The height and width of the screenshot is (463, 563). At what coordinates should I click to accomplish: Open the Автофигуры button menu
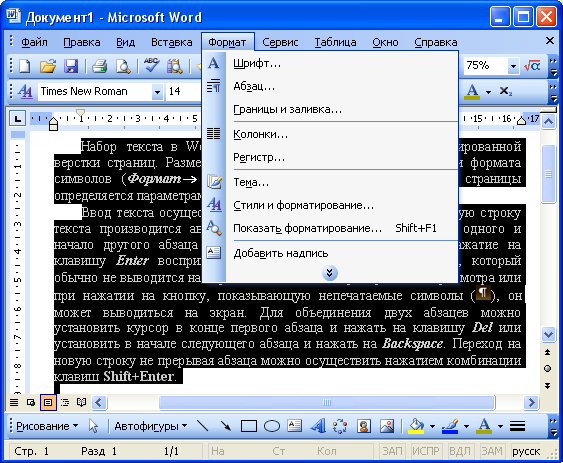pyautogui.click(x=150, y=426)
